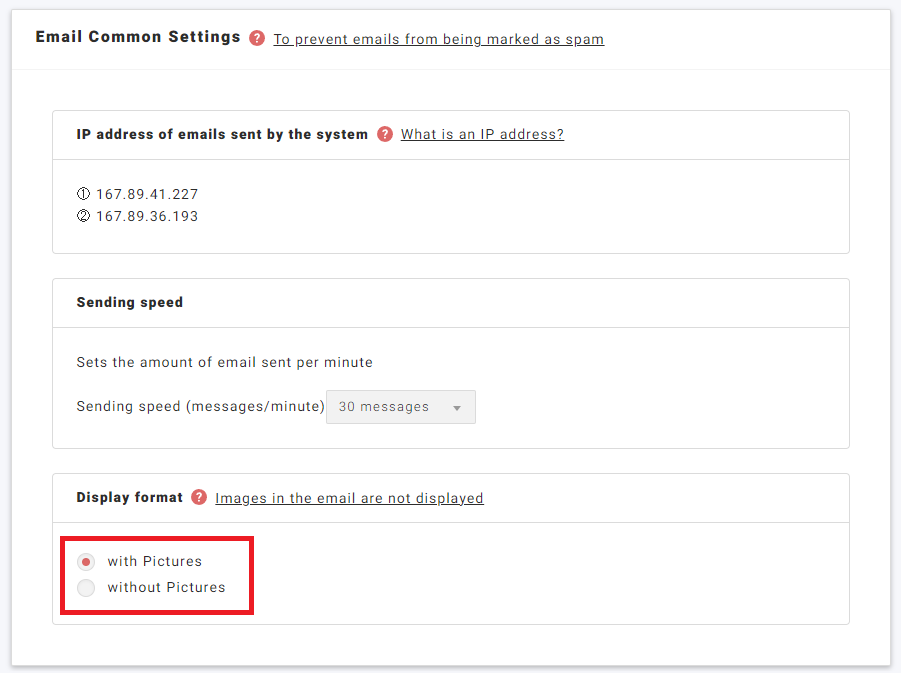Screen dimensions: 901x673
Task: Enable the currently unselected display format option
Action: tap(86, 588)
